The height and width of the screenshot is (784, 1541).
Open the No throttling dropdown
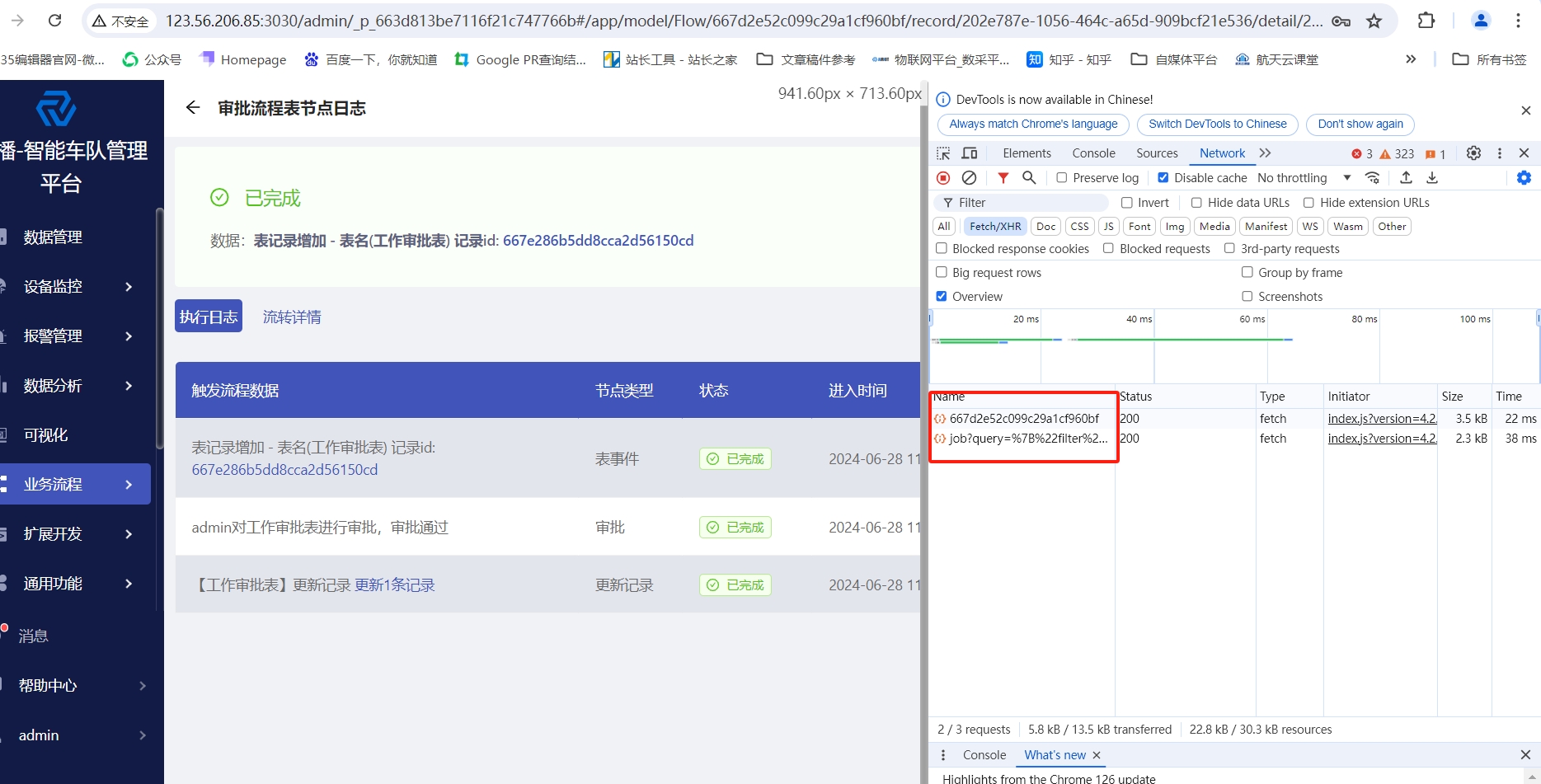click(1304, 177)
